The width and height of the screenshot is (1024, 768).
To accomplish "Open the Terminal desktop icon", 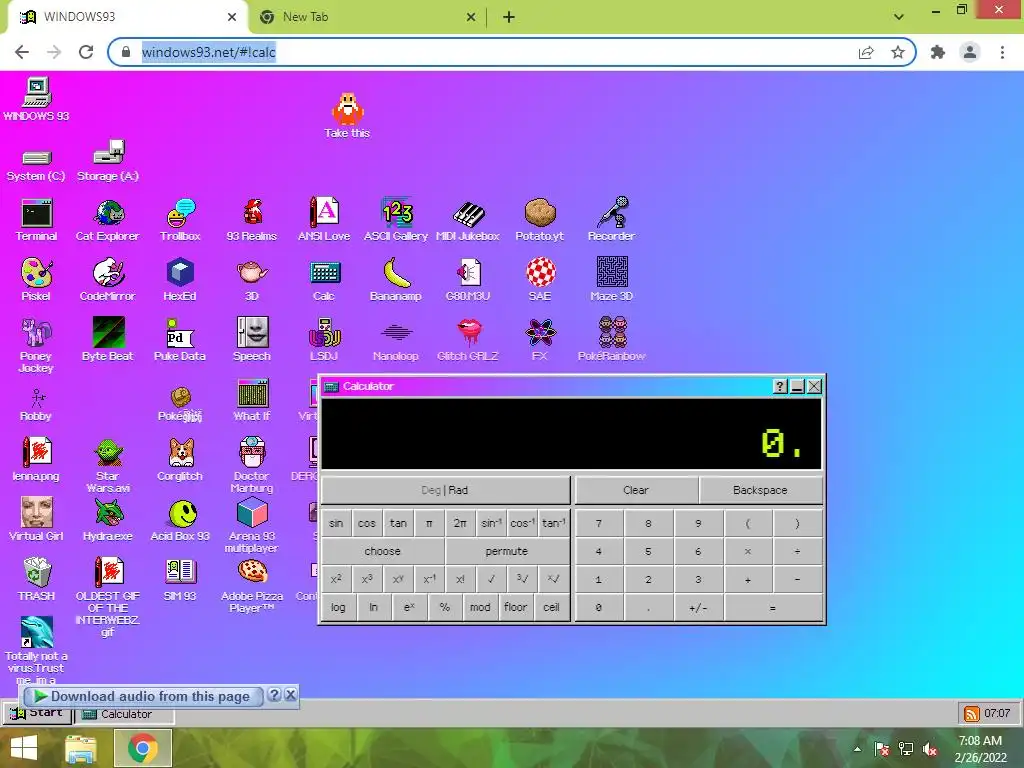I will (37, 219).
